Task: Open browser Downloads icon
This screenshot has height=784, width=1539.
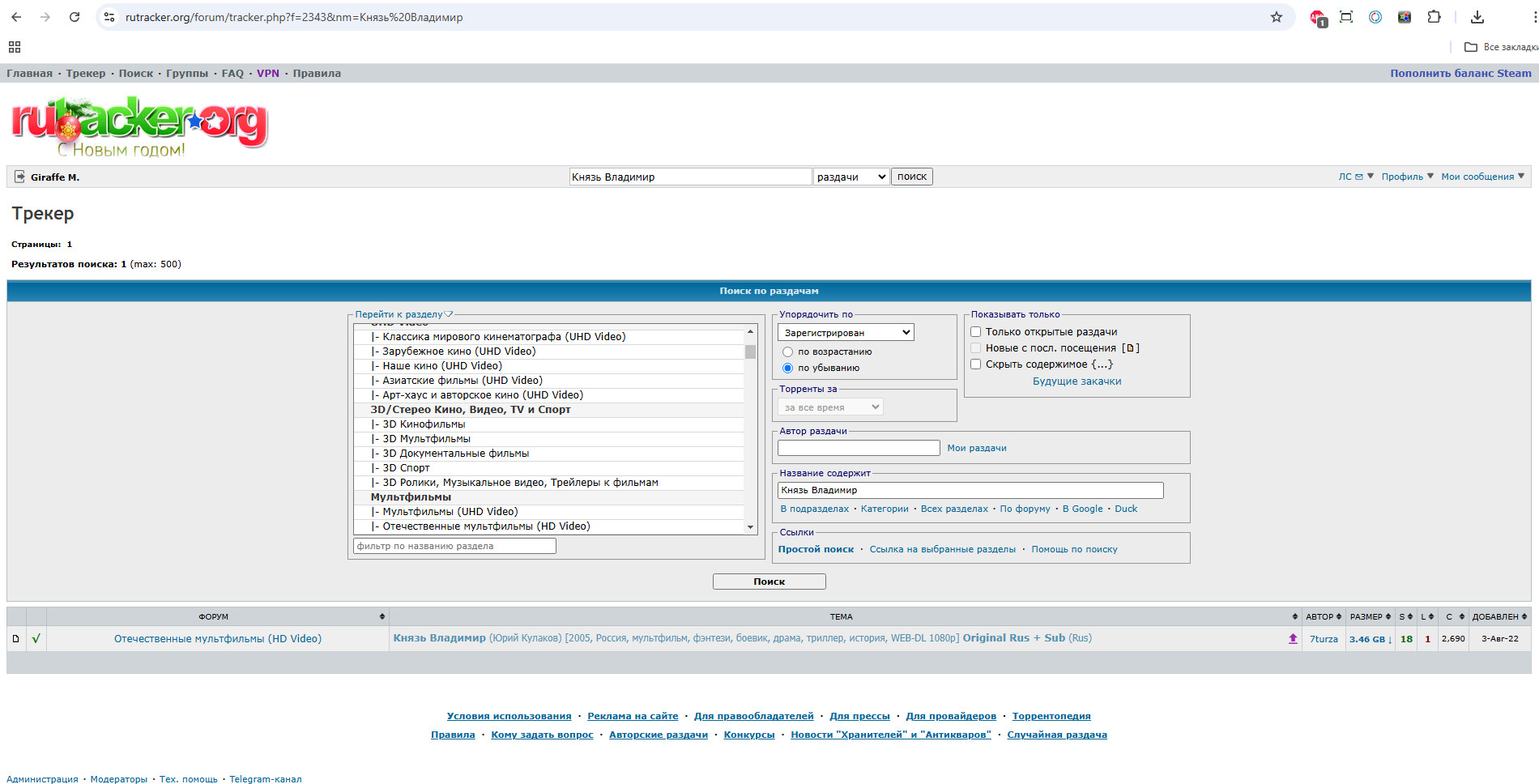Action: pyautogui.click(x=1477, y=17)
